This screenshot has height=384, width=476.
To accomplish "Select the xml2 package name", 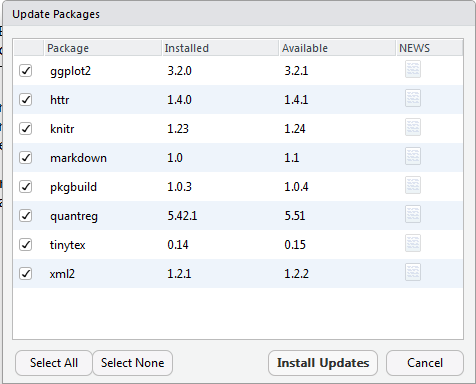I will [62, 274].
